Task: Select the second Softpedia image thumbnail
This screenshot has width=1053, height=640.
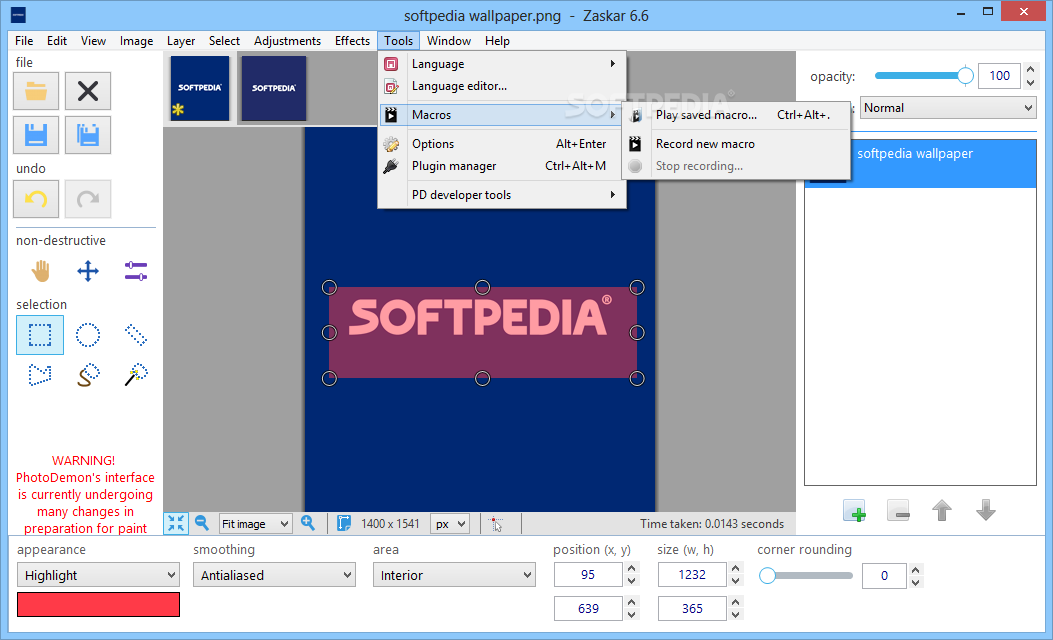Action: point(273,88)
